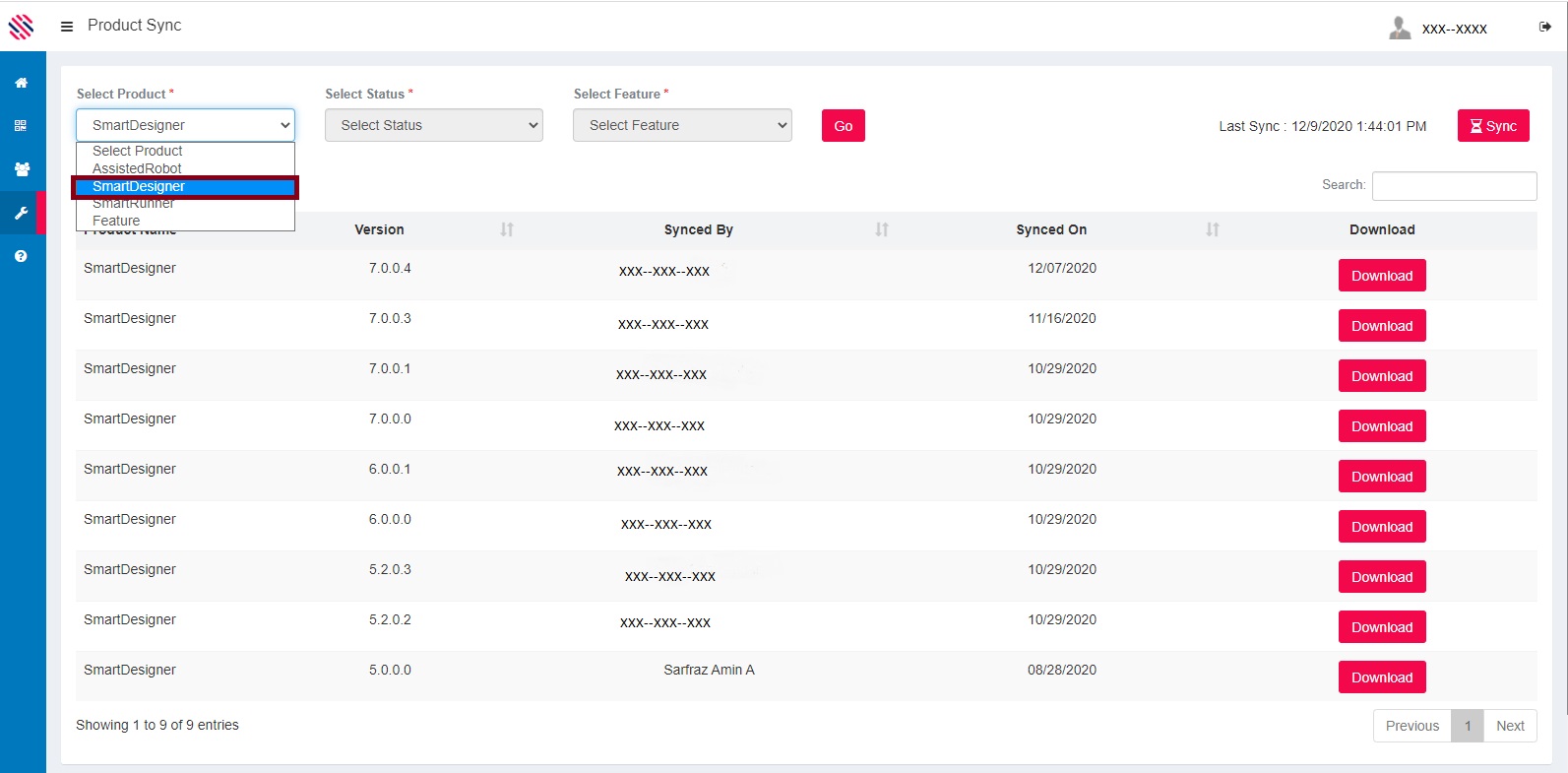The image size is (1568, 773).
Task: Open the users group sidebar icon
Action: (x=21, y=169)
